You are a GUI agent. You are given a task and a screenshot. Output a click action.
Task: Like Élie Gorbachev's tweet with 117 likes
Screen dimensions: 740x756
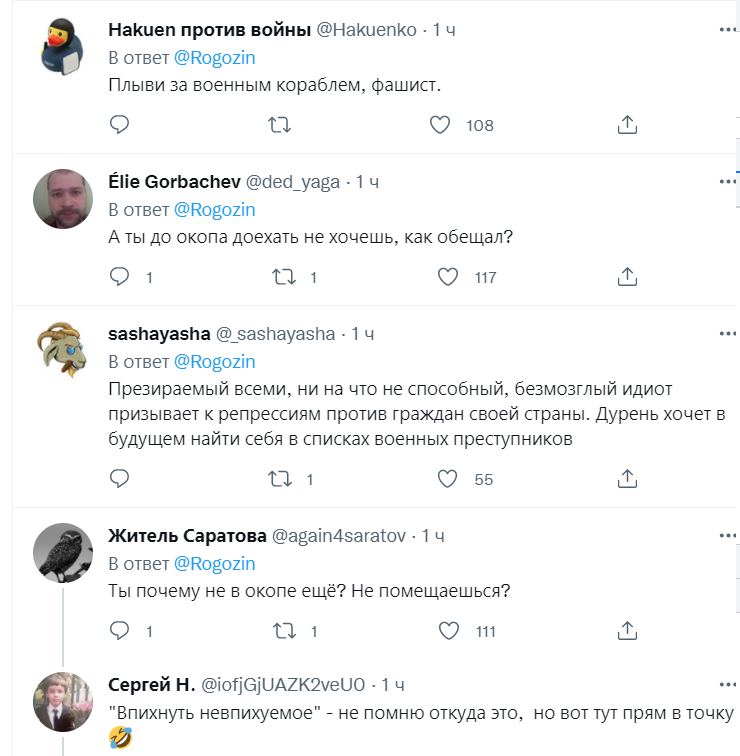(x=449, y=277)
